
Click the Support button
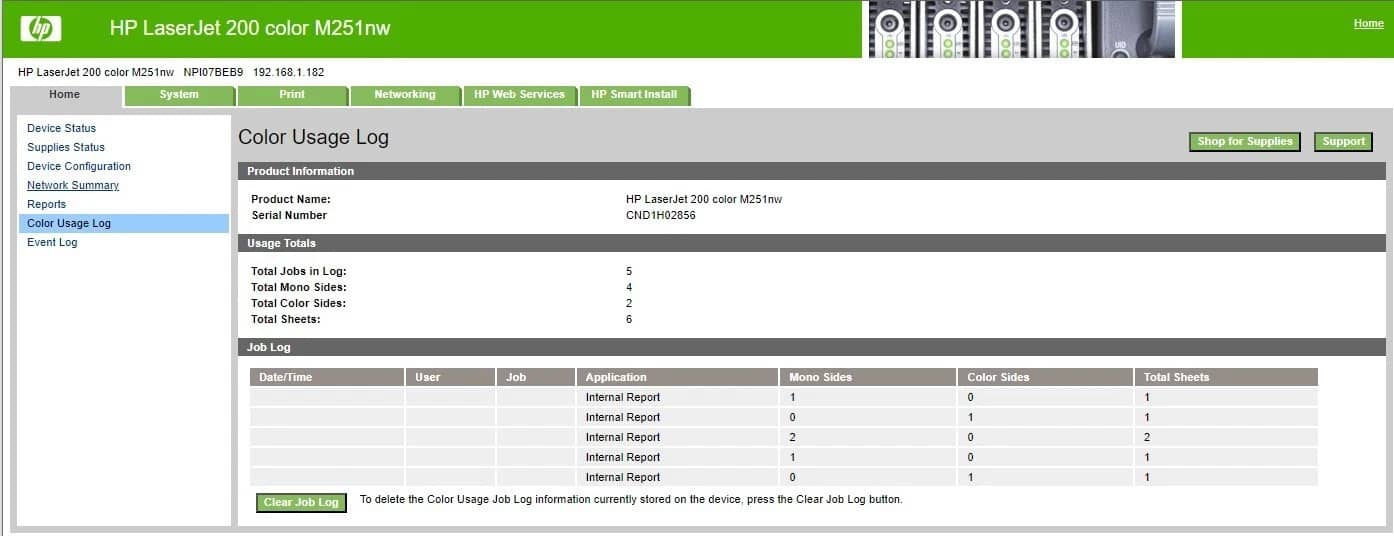click(1343, 142)
